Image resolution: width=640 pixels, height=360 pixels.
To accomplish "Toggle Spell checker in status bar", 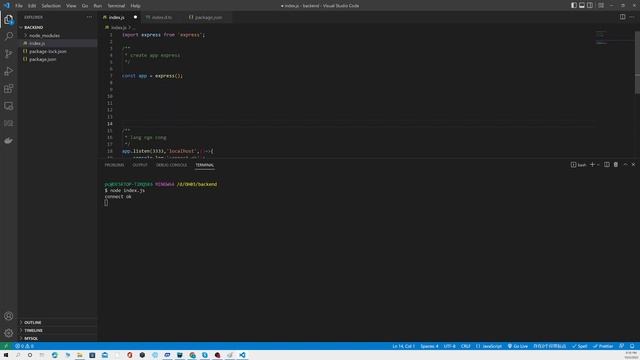I will tap(580, 346).
